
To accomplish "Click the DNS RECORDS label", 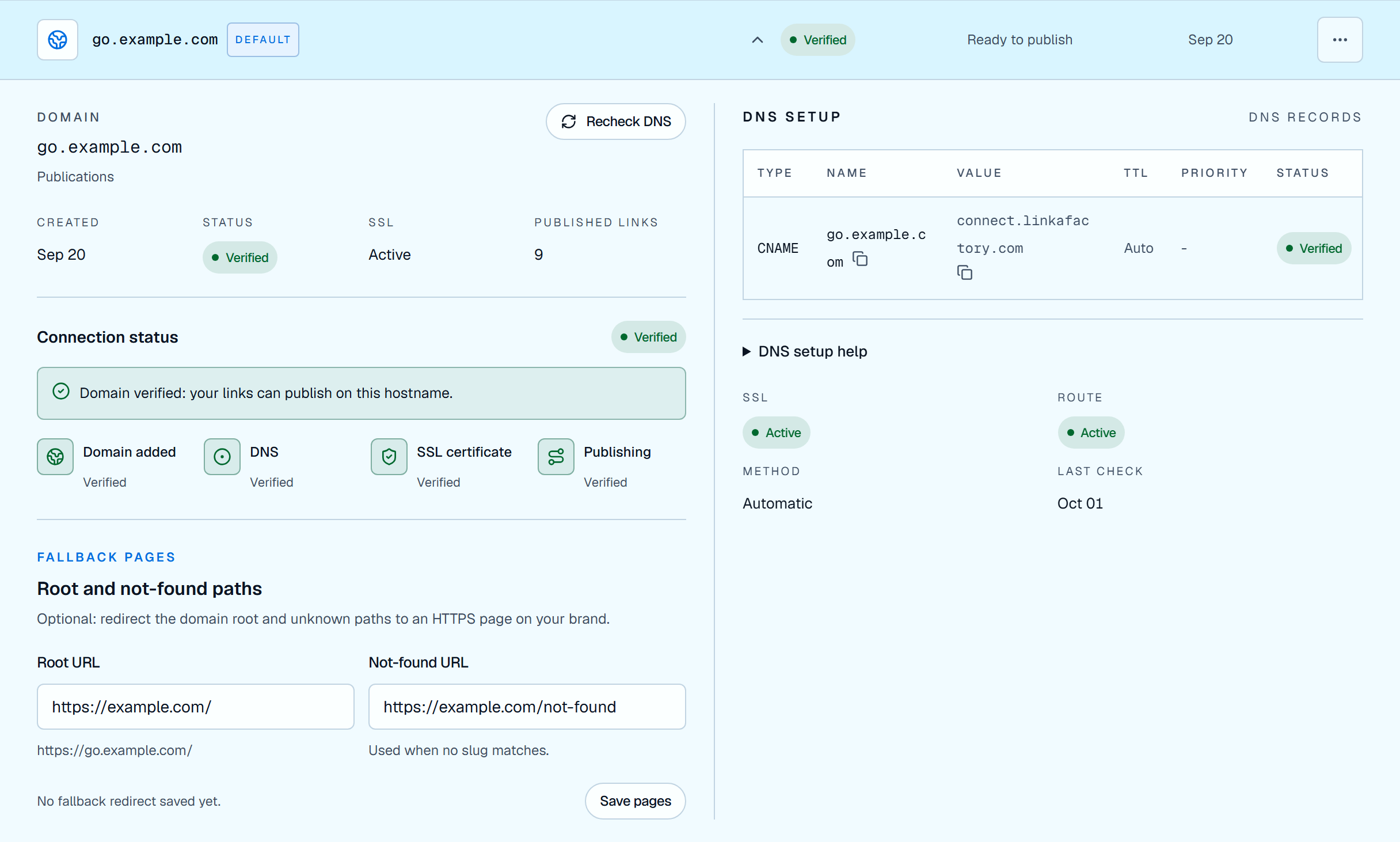I will pyautogui.click(x=1305, y=117).
